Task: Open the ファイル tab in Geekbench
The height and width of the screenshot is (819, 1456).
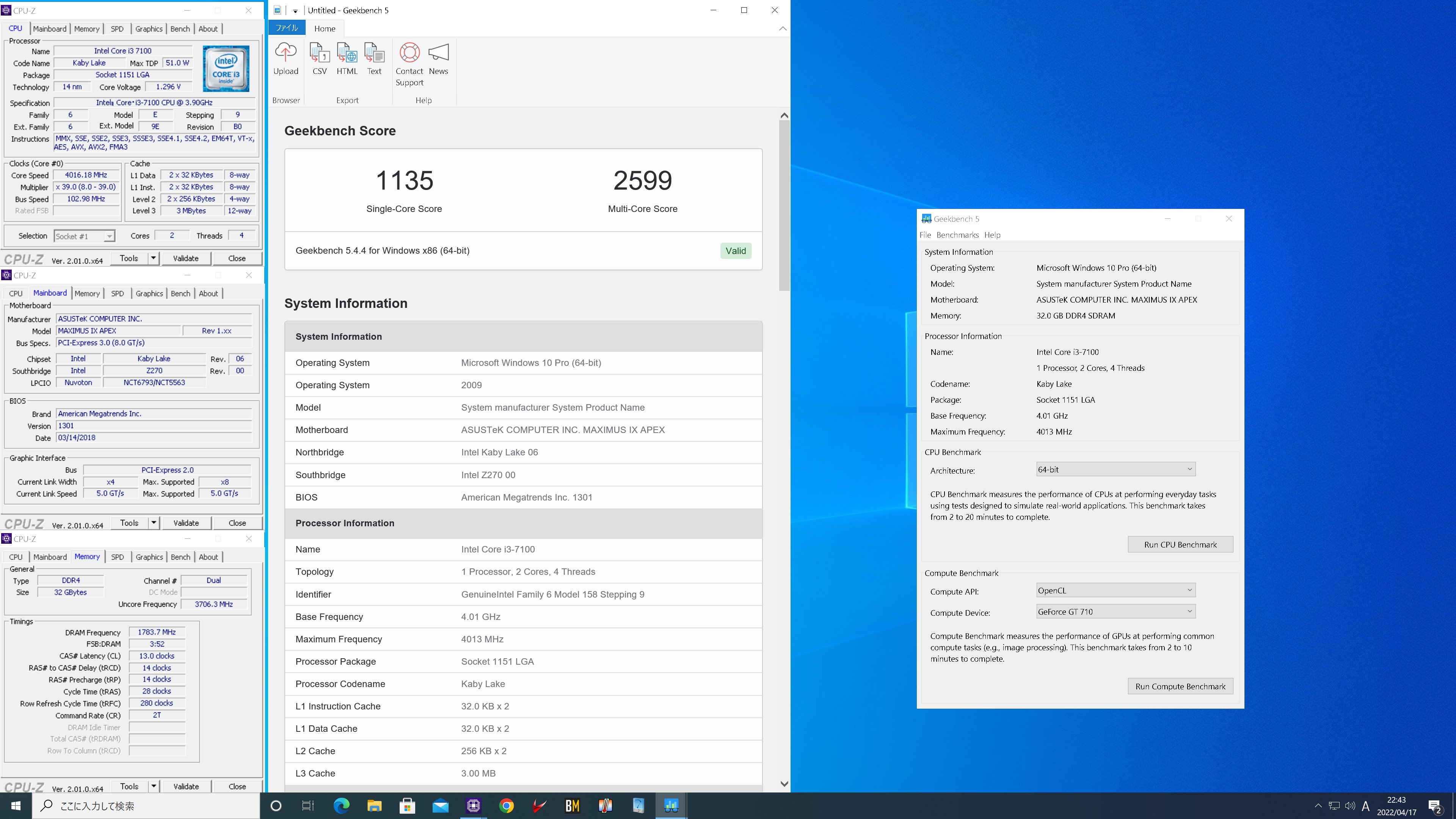Action: click(x=287, y=28)
